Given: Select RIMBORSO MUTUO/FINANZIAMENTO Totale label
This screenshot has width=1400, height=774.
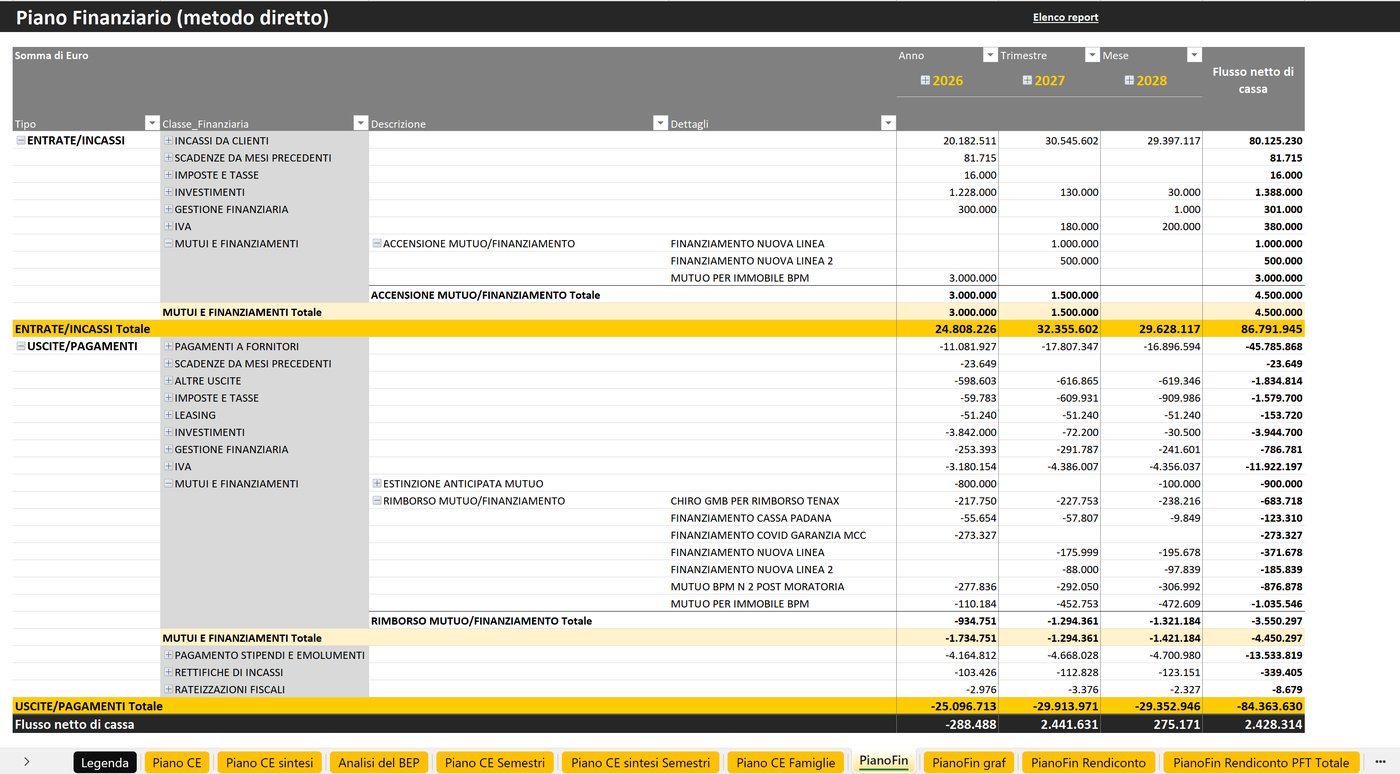Looking at the screenshot, I should coord(481,621).
